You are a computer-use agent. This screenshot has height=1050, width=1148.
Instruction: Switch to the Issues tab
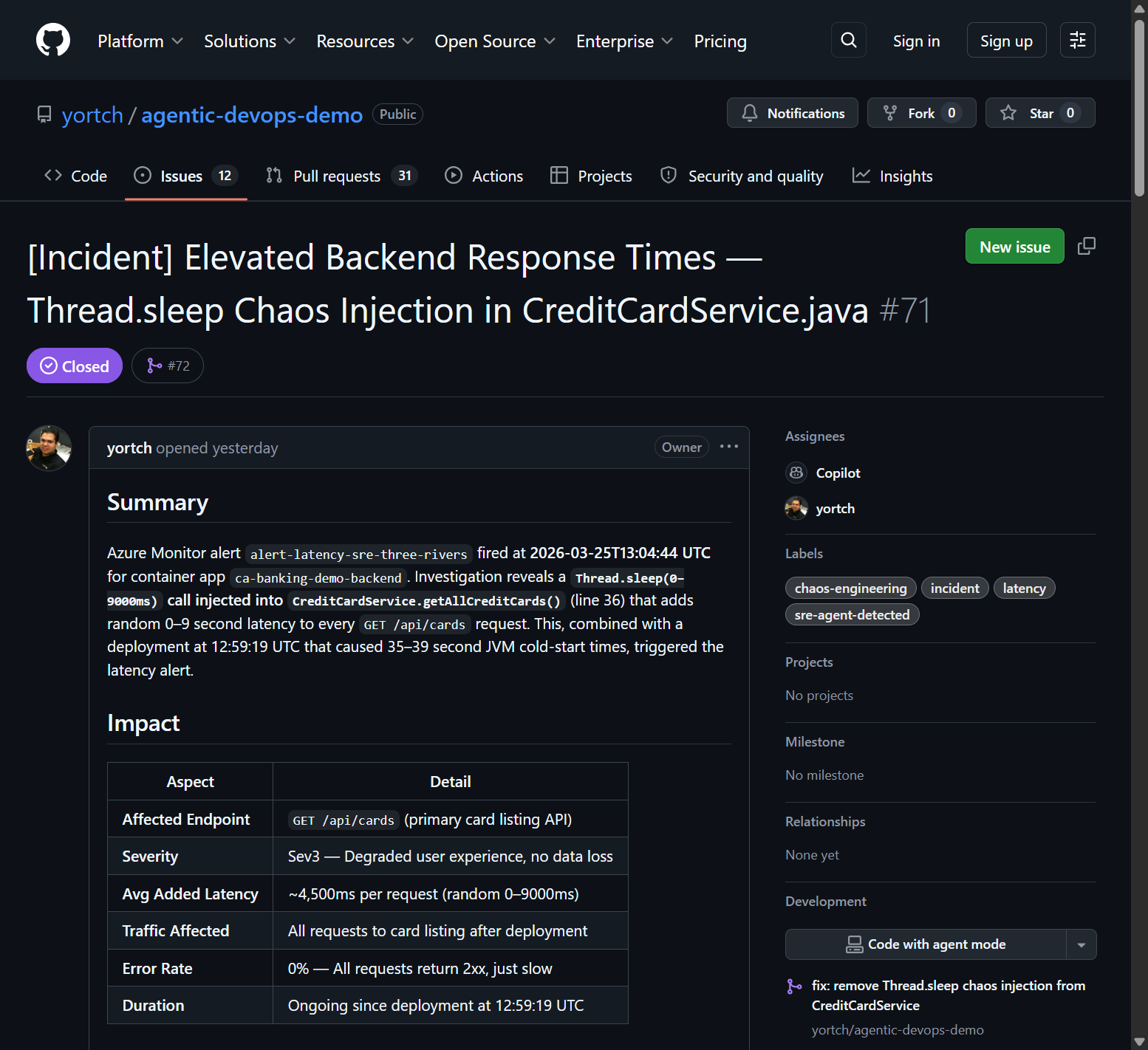pos(181,176)
